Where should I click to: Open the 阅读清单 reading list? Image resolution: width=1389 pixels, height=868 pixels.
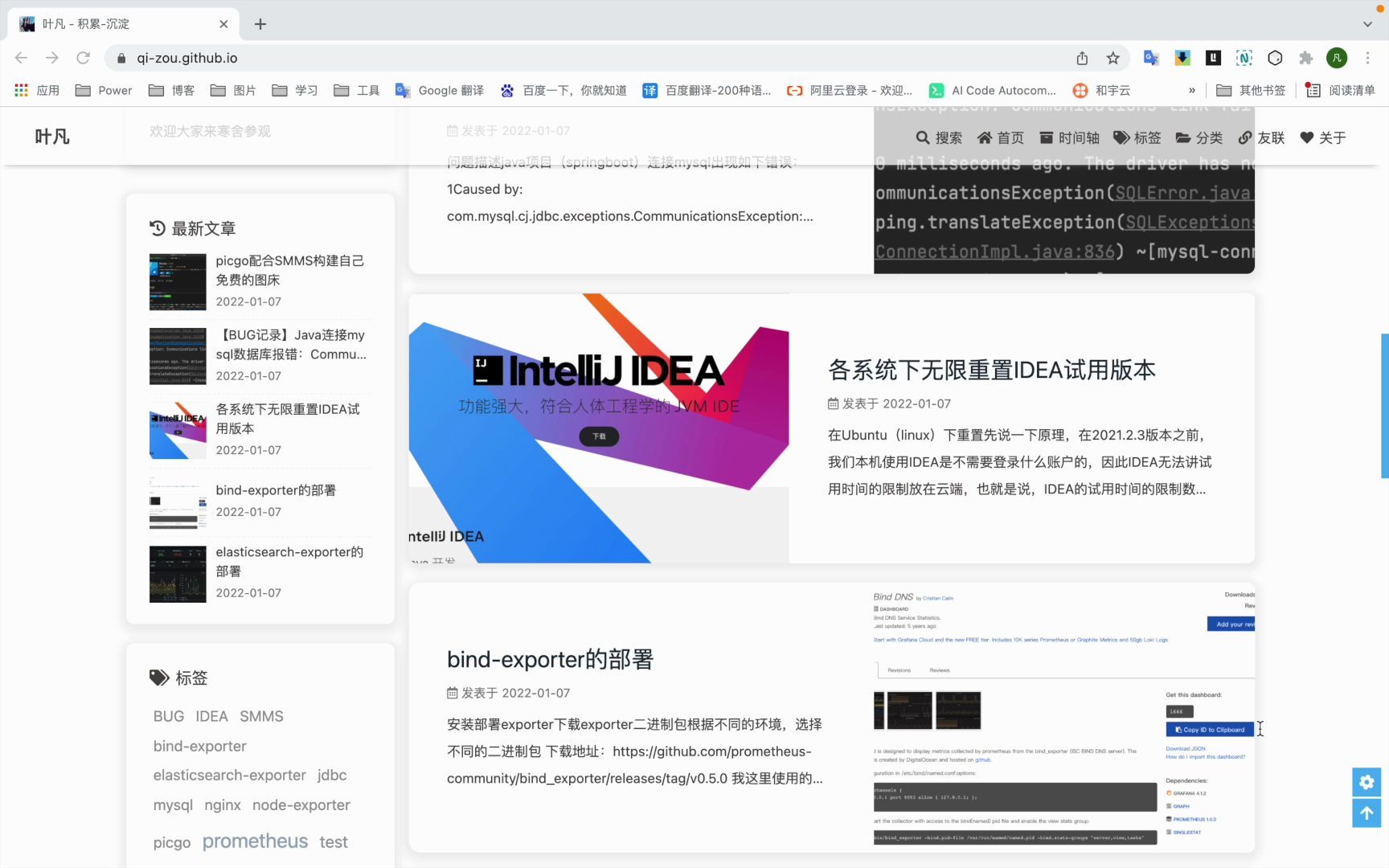(1340, 90)
